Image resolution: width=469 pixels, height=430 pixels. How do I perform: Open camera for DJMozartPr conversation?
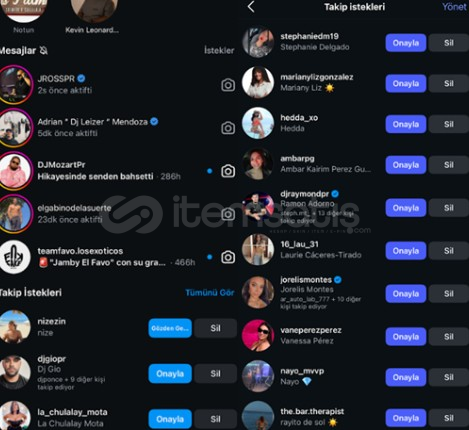point(228,171)
